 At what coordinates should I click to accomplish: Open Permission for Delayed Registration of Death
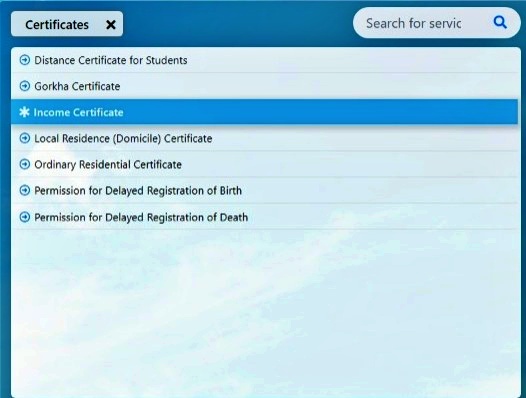pos(264,217)
